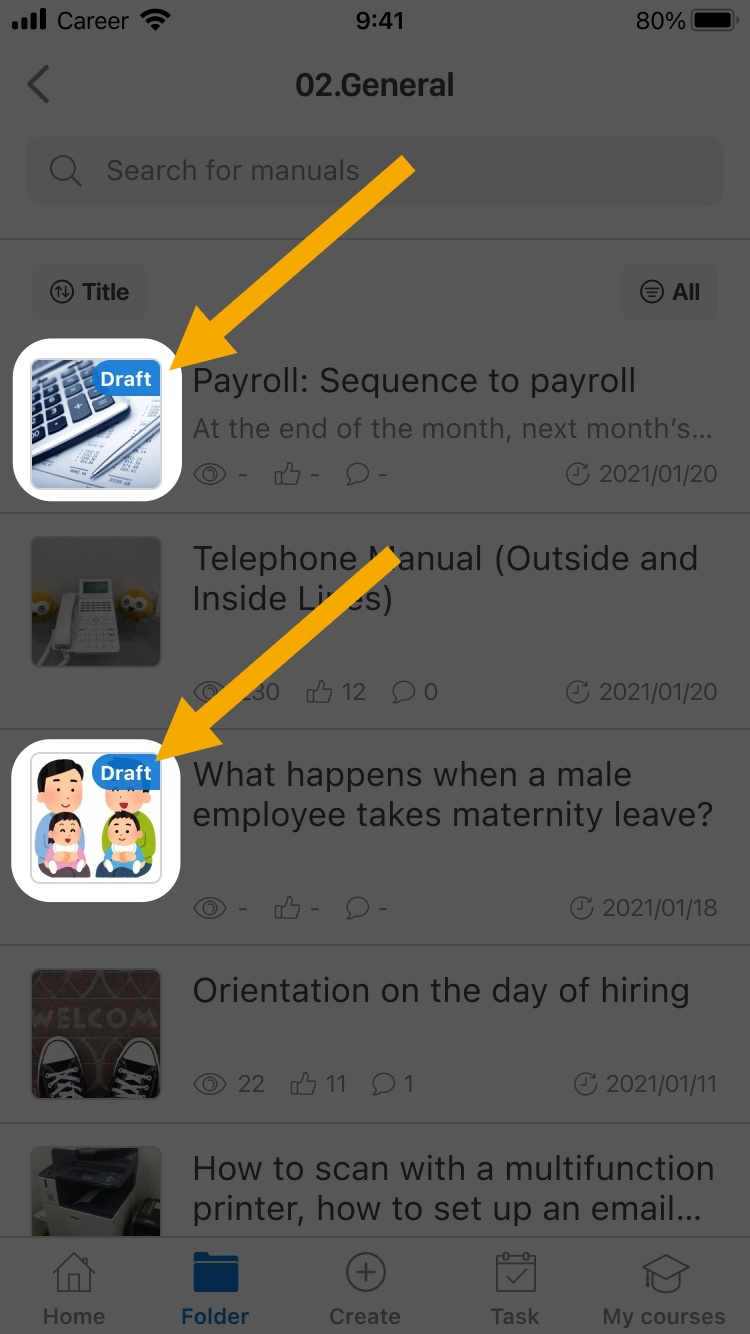Viewport: 750px width, 1334px height.
Task: Open the All filter dropdown
Action: (x=669, y=292)
